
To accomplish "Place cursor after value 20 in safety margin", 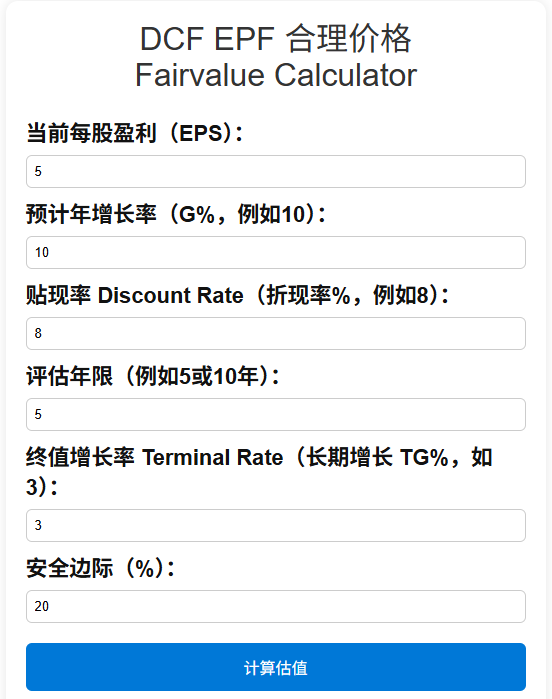I will click(x=50, y=606).
